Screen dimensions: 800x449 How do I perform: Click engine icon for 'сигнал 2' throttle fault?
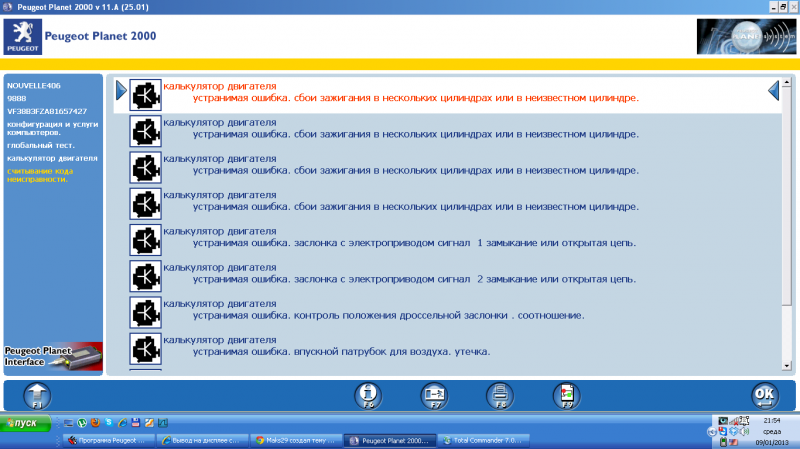click(x=145, y=276)
